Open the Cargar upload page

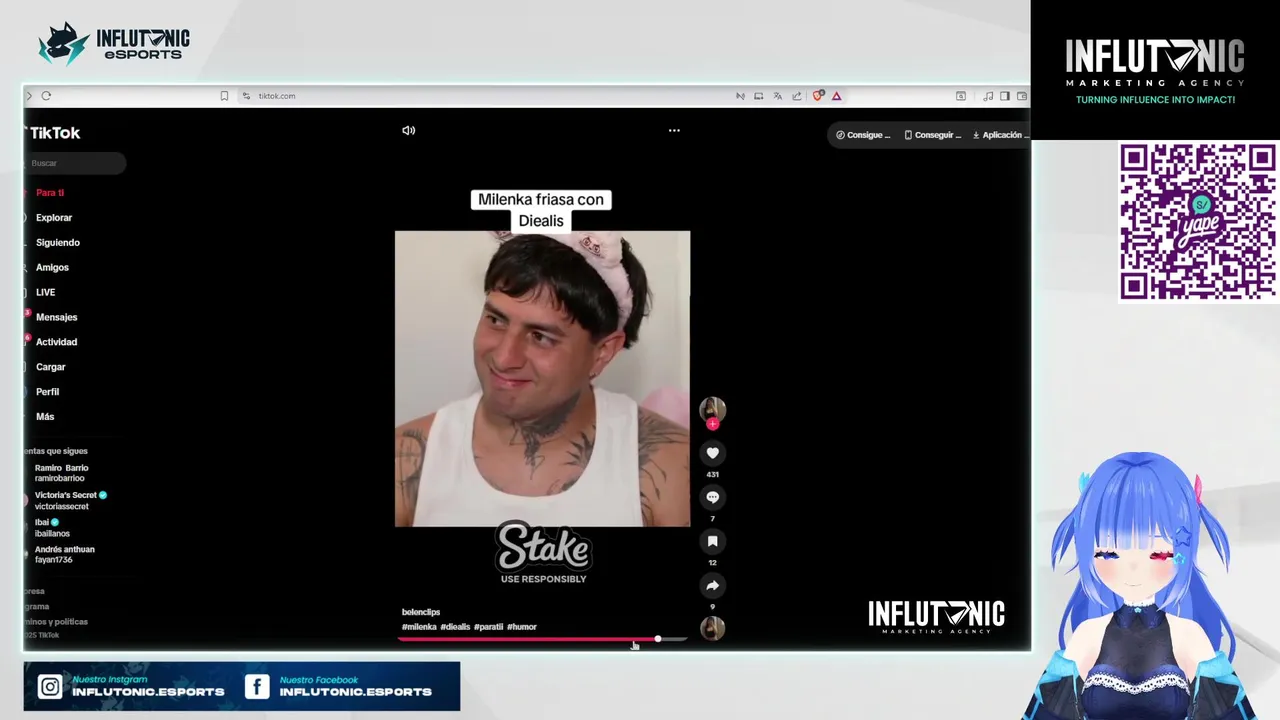[x=50, y=367]
